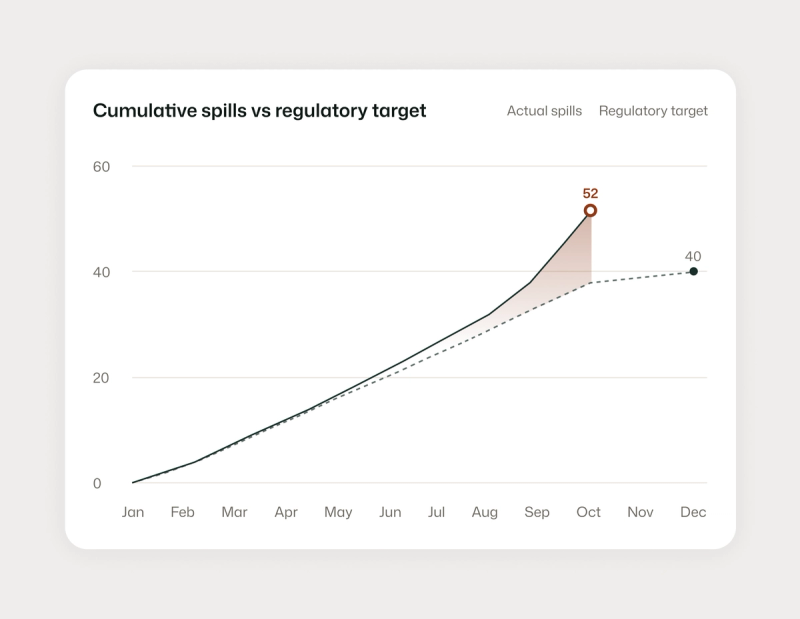Select the Jan label on x-axis
Image resolution: width=800 pixels, height=619 pixels.
(133, 512)
